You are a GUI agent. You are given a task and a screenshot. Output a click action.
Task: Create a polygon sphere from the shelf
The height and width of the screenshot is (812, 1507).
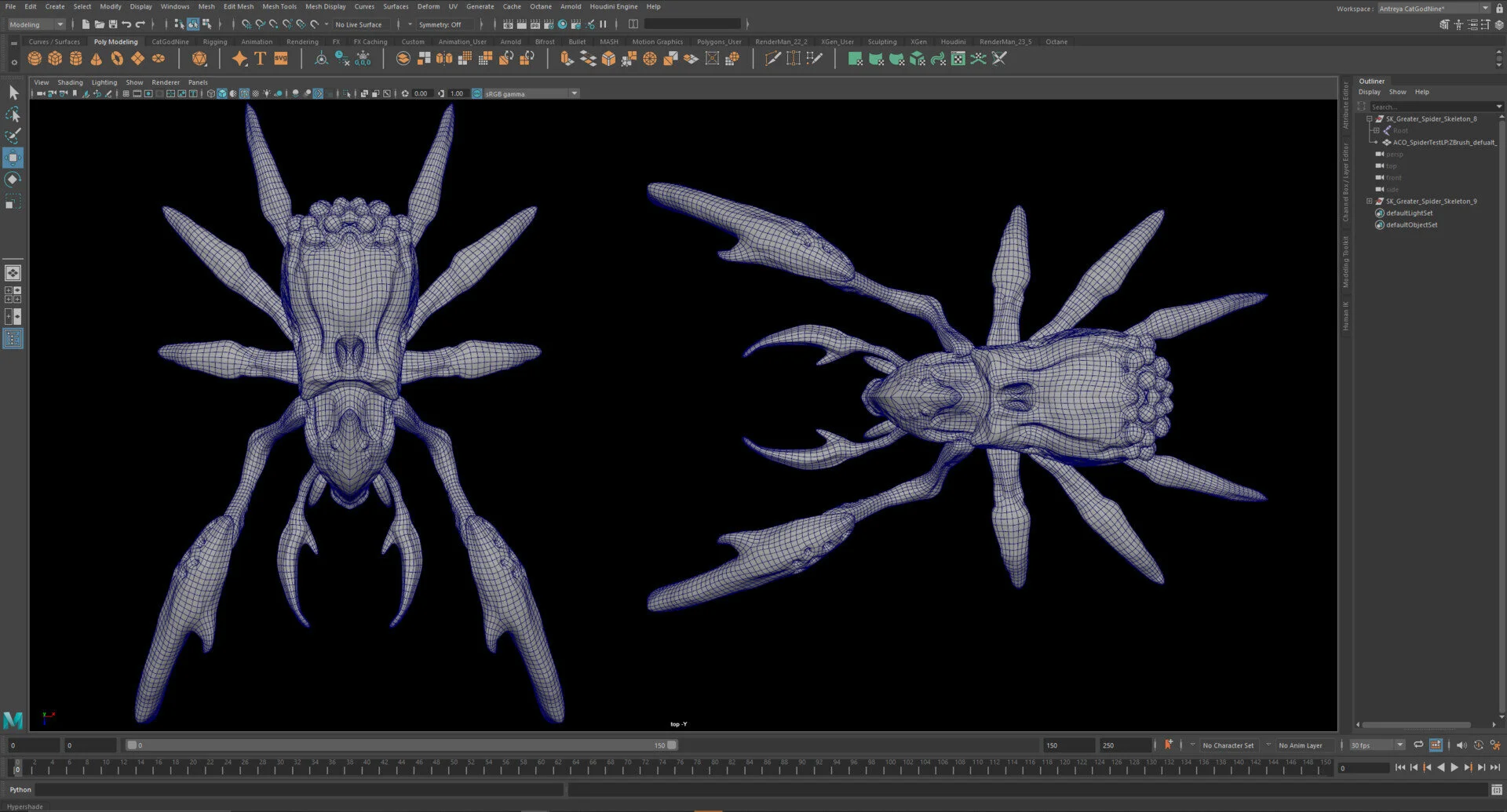coord(35,59)
